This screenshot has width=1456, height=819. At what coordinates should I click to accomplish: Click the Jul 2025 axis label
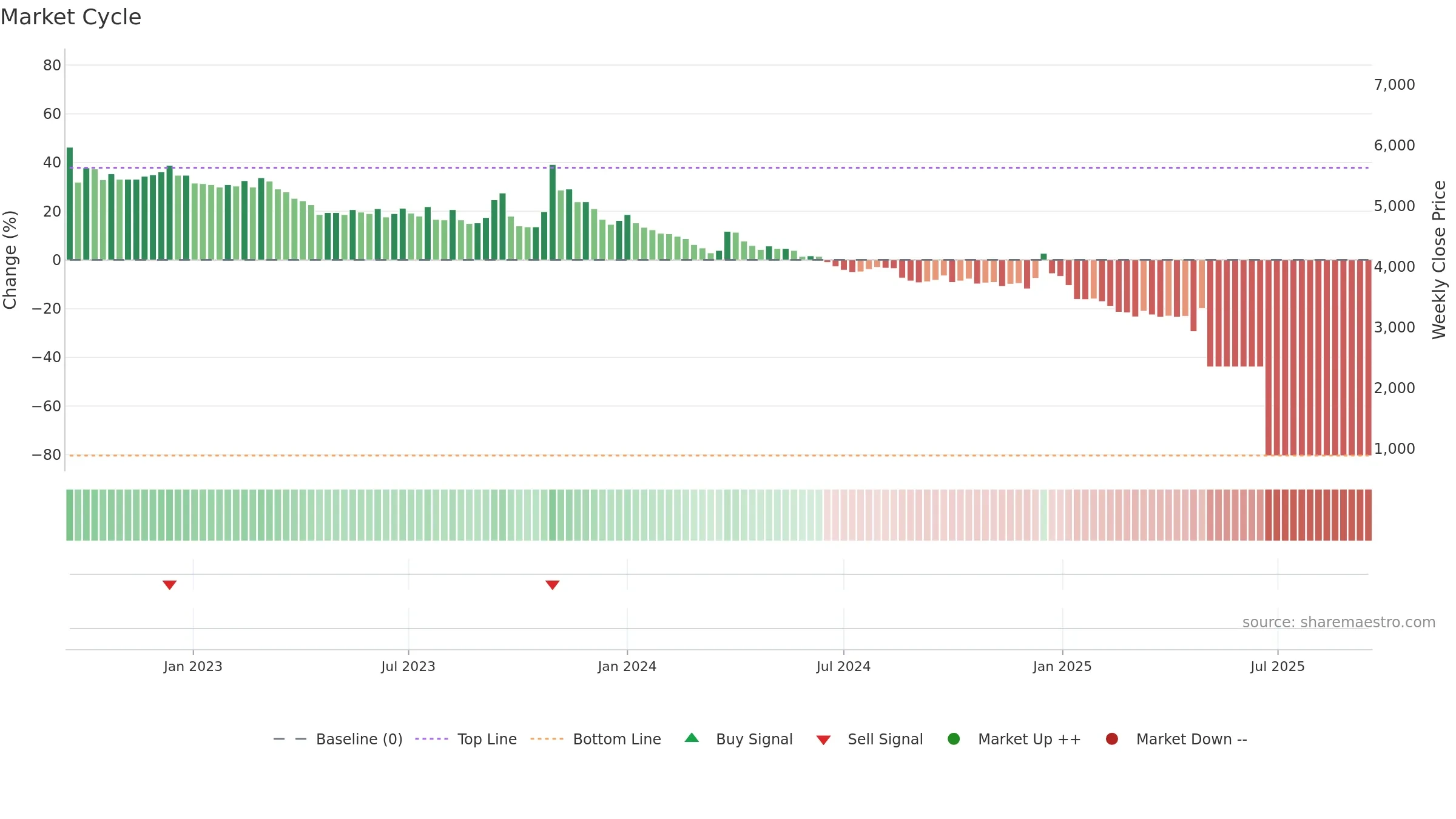click(x=1278, y=666)
